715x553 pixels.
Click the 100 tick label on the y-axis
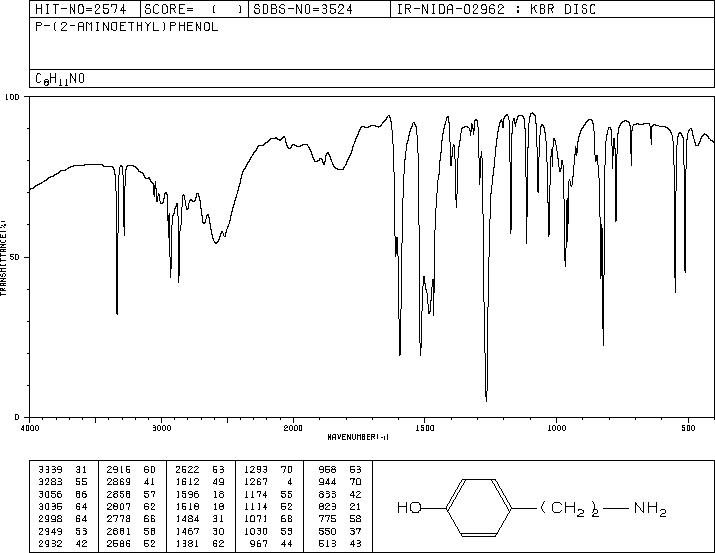pos(12,97)
